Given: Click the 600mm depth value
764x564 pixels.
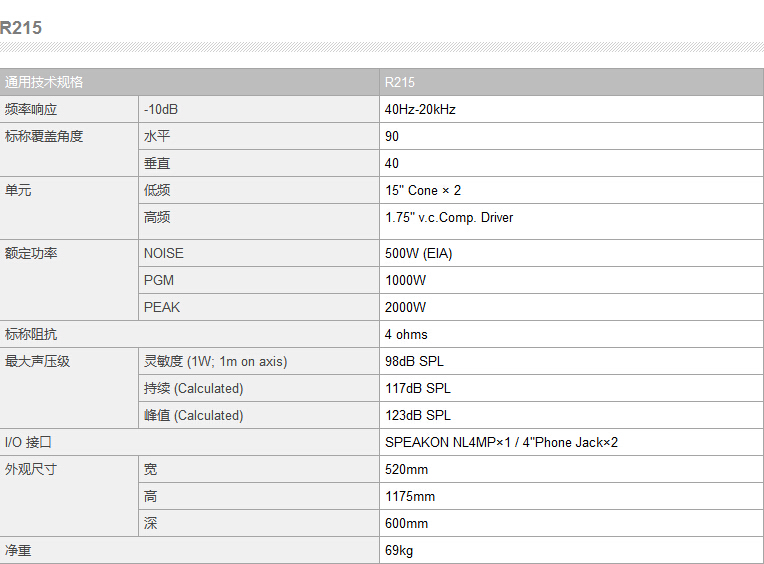Looking at the screenshot, I should pyautogui.click(x=406, y=524).
